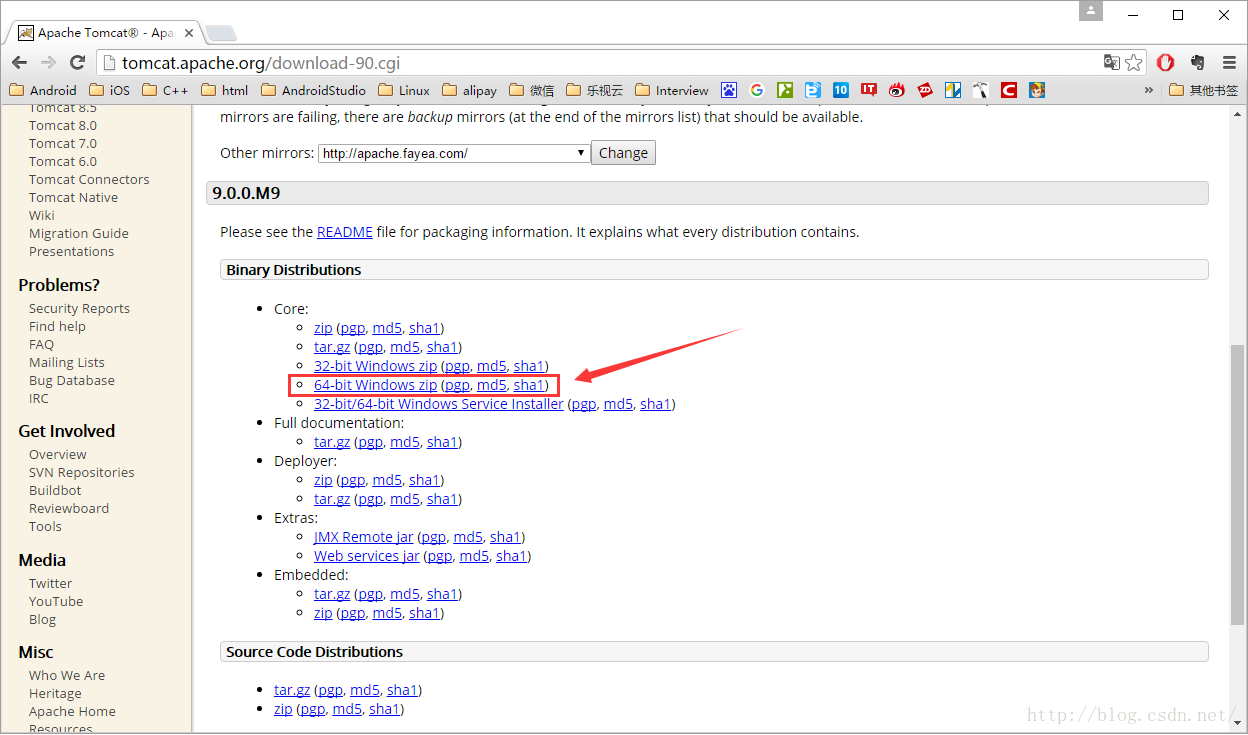Open the blue cnblogs bookmark icon
The width and height of the screenshot is (1248, 735).
click(813, 90)
